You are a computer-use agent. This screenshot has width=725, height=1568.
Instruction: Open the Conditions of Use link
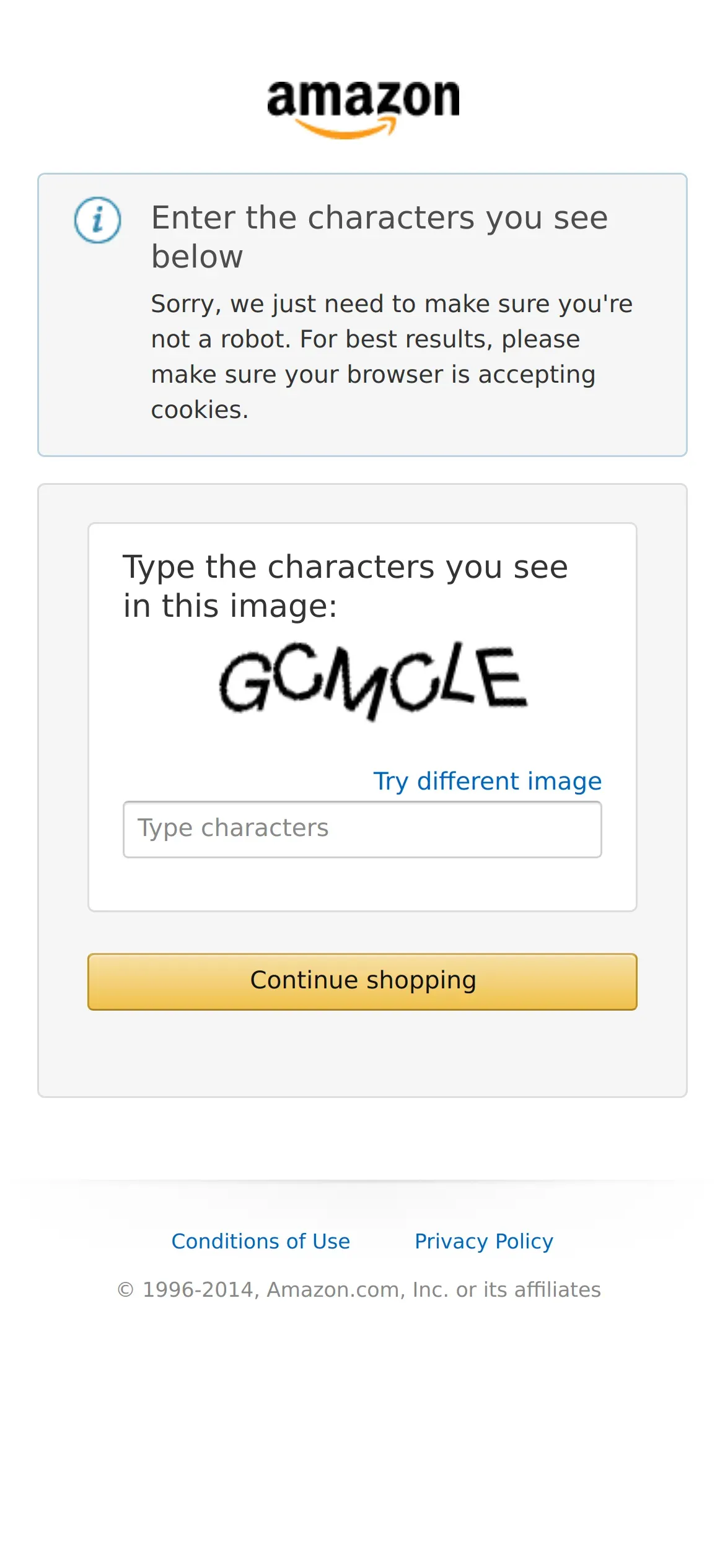(261, 1241)
